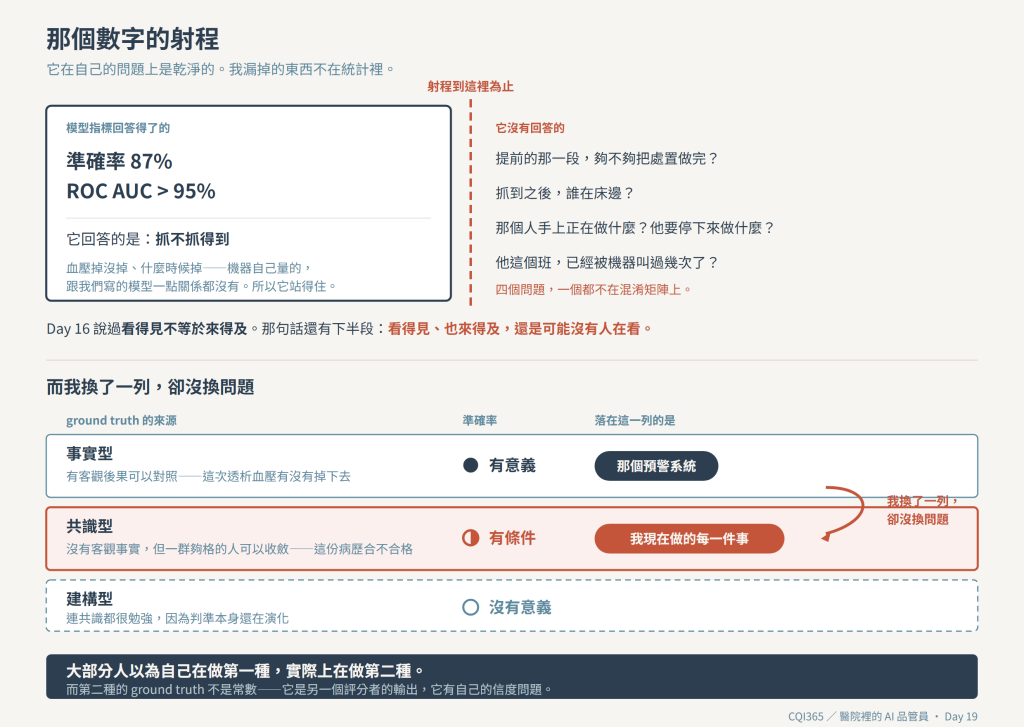Click the hollow circle beside 沒有意義
This screenshot has width=1024, height=727.
(470, 607)
